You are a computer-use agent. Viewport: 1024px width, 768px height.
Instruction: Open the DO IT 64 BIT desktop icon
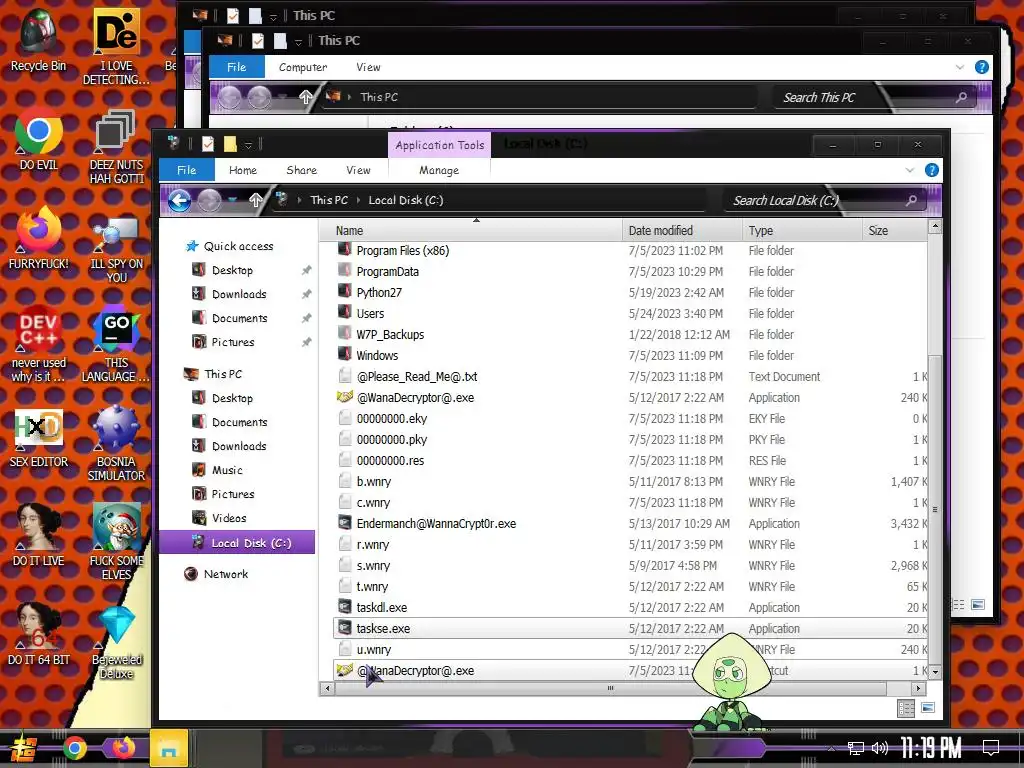click(x=39, y=635)
